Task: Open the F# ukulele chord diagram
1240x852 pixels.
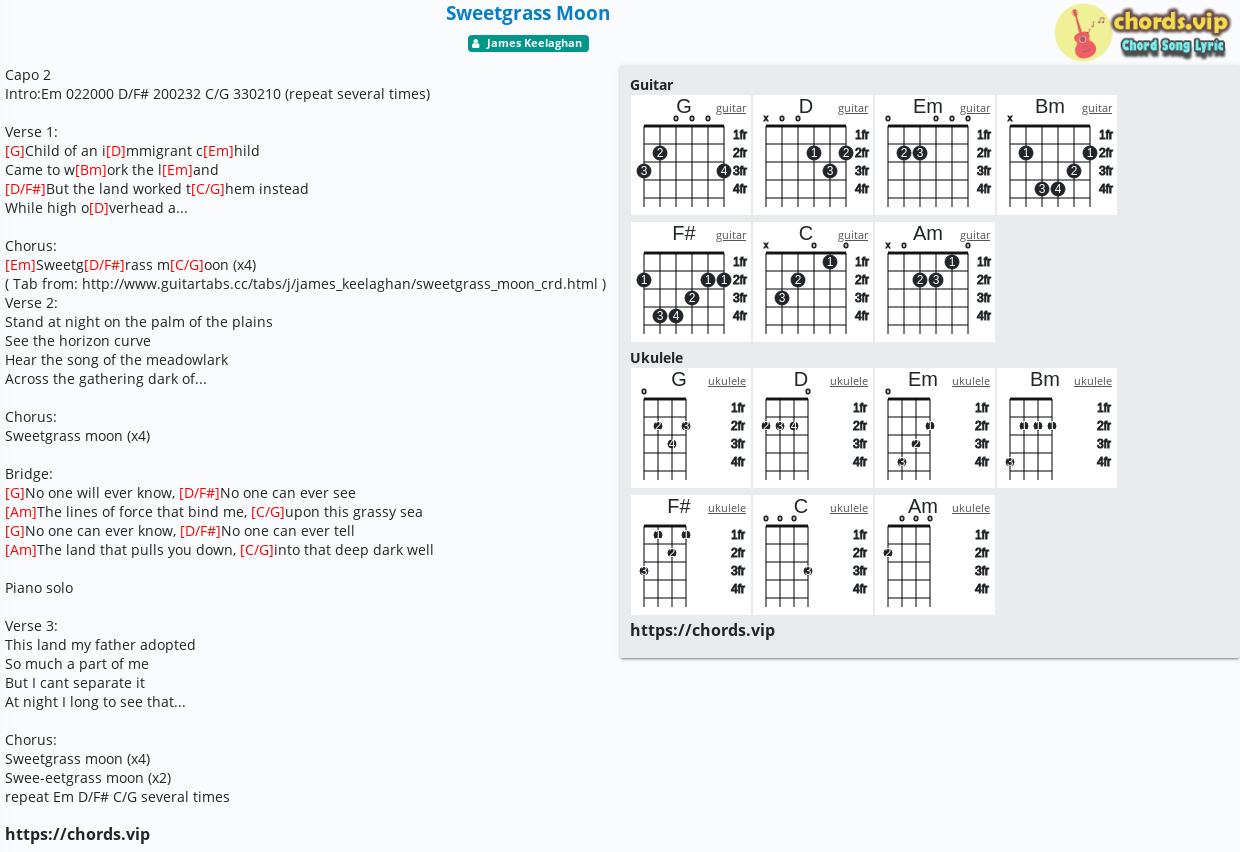Action: coord(691,555)
